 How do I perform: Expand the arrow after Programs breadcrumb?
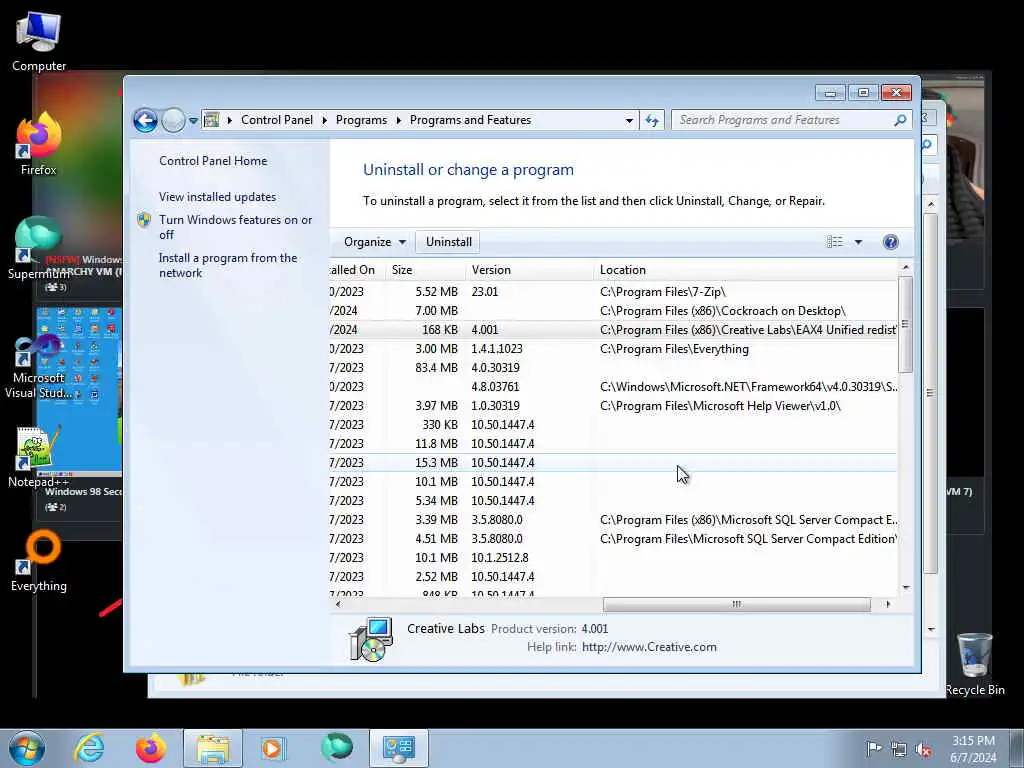(x=398, y=120)
